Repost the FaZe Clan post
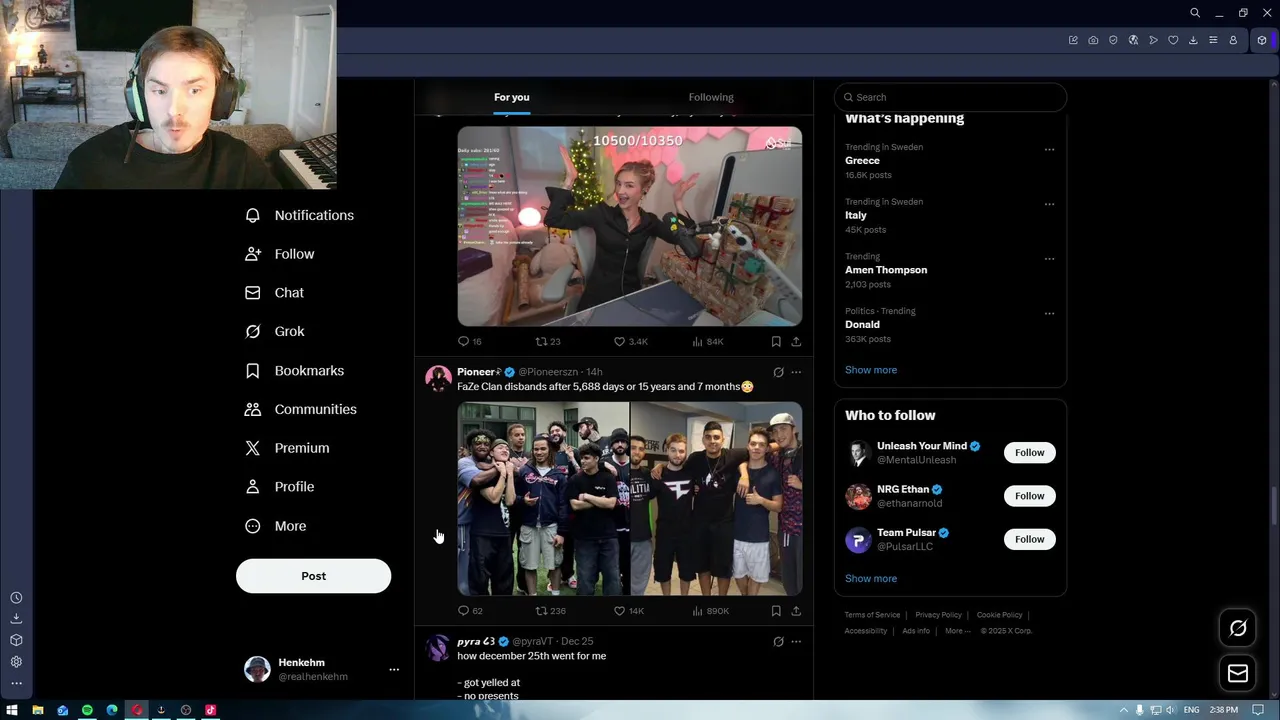The image size is (1280, 720). click(541, 611)
